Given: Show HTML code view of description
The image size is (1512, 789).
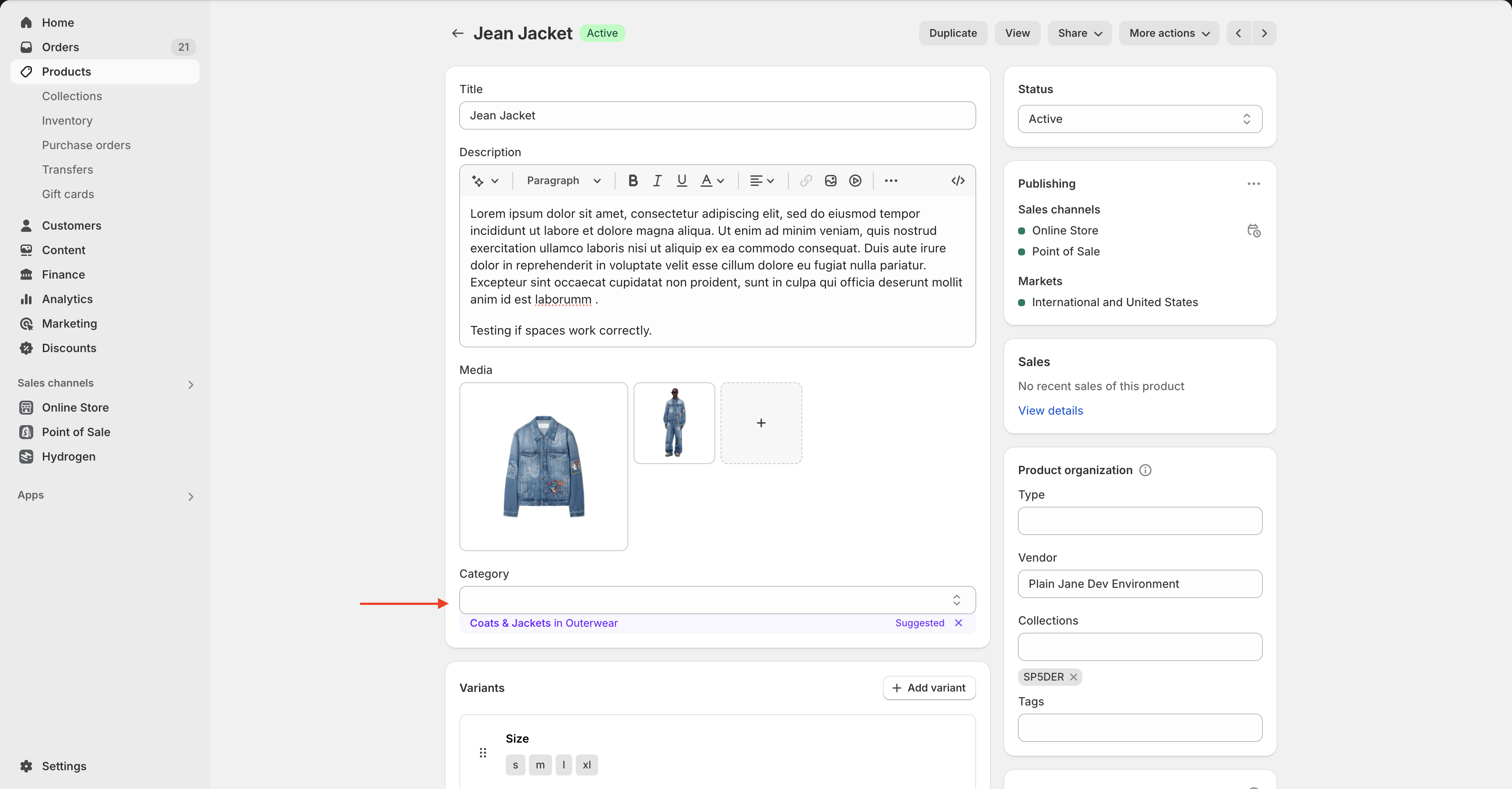Looking at the screenshot, I should click(957, 181).
